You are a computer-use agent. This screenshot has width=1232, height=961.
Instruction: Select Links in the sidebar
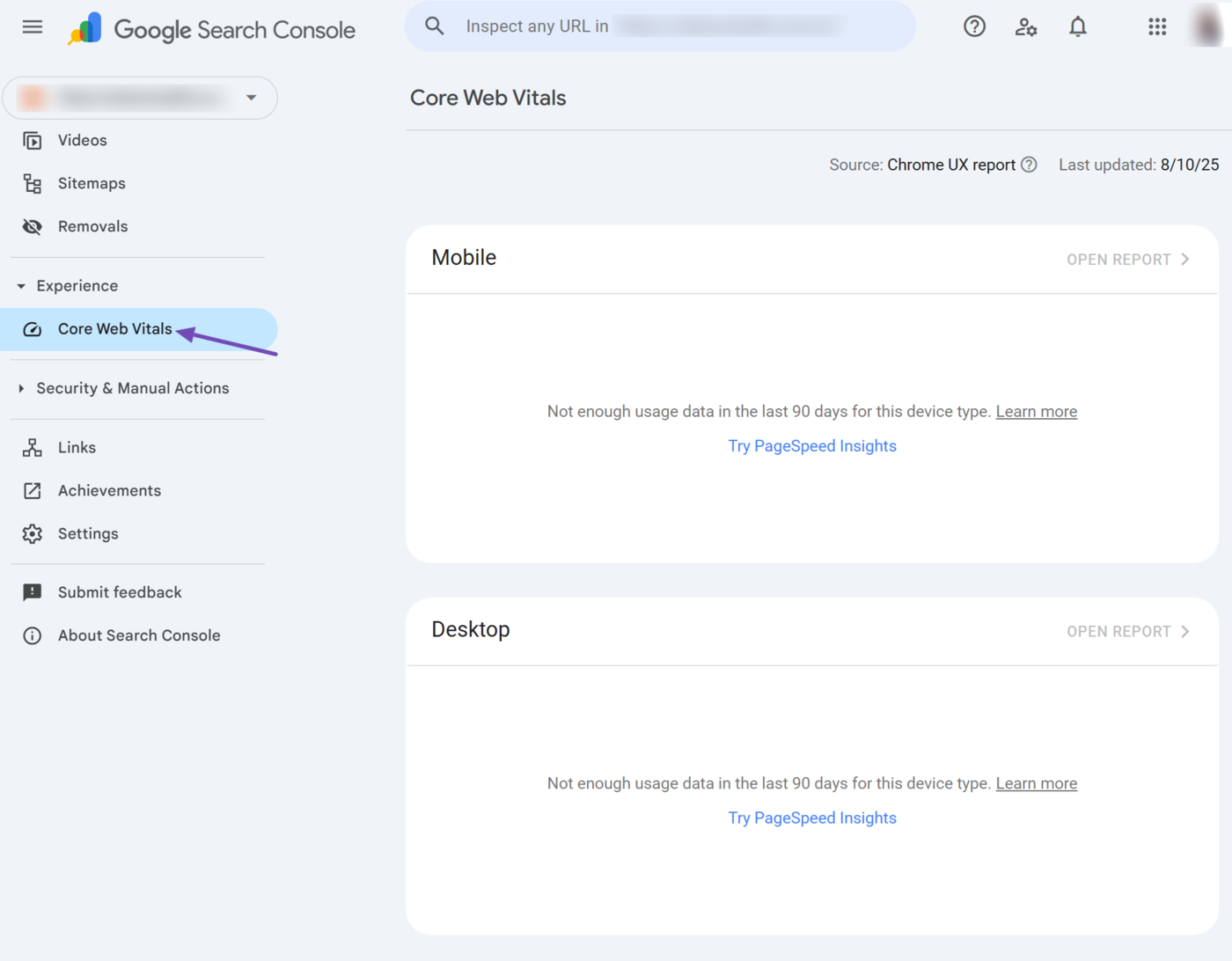click(77, 447)
